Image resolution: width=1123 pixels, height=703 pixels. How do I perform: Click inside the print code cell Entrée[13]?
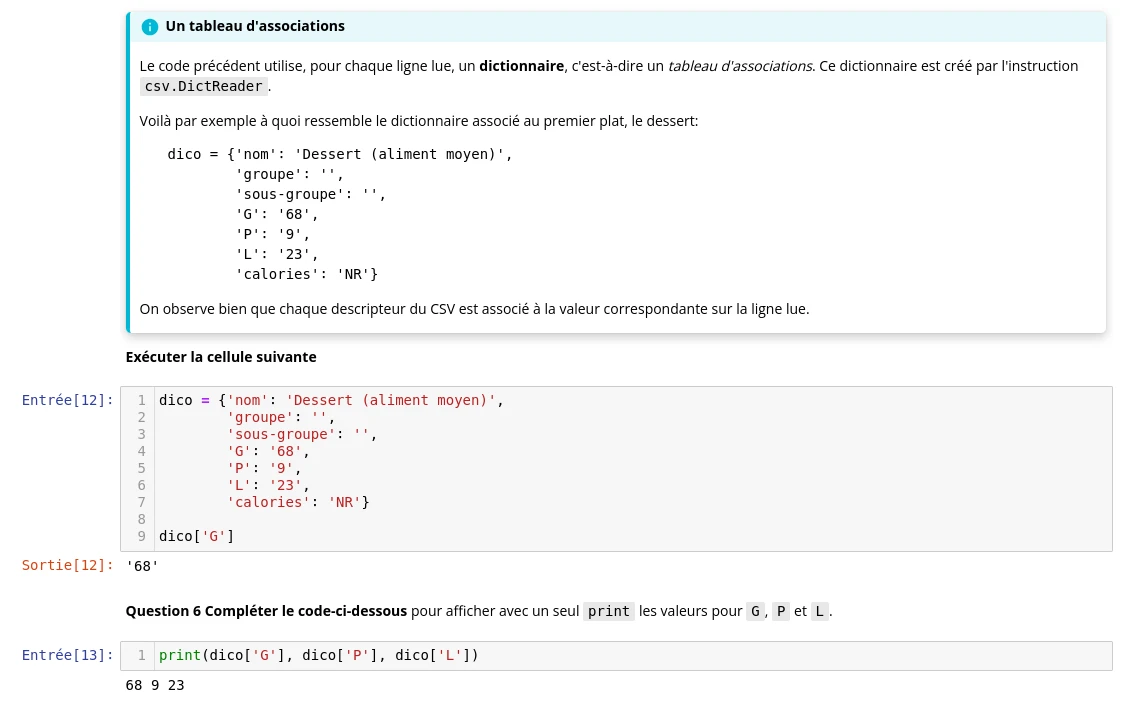click(x=616, y=656)
